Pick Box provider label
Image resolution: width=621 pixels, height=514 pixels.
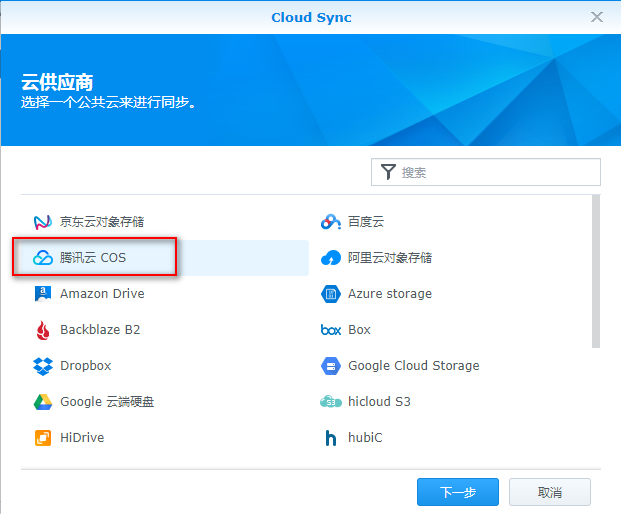tap(359, 330)
